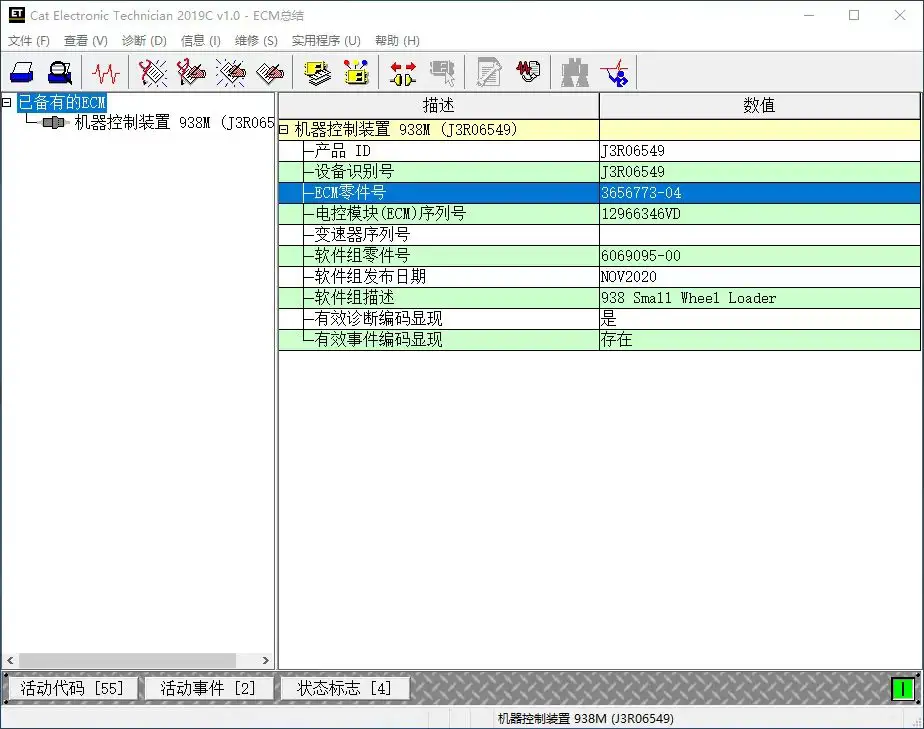Select the 产品 ID row
This screenshot has width=924, height=729.
click(x=599, y=151)
